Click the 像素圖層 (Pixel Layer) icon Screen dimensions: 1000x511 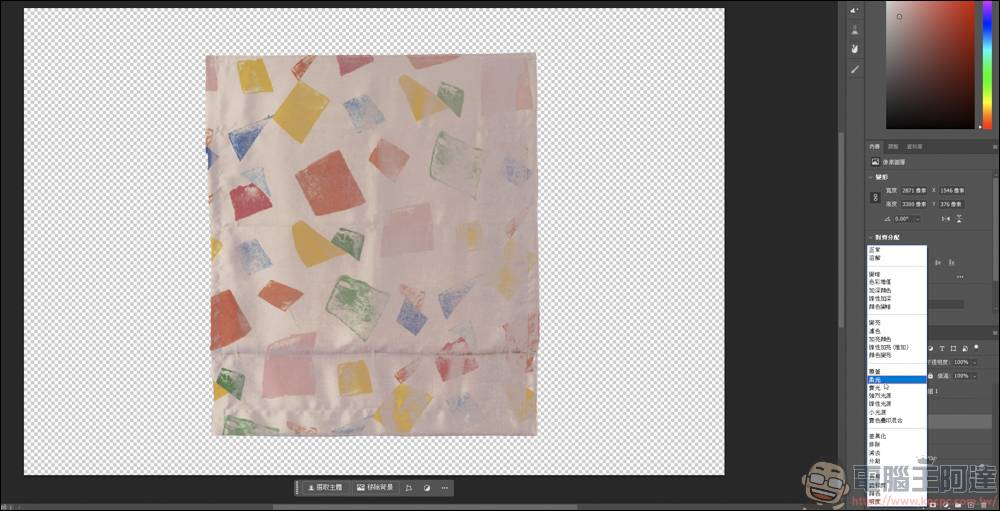point(876,161)
